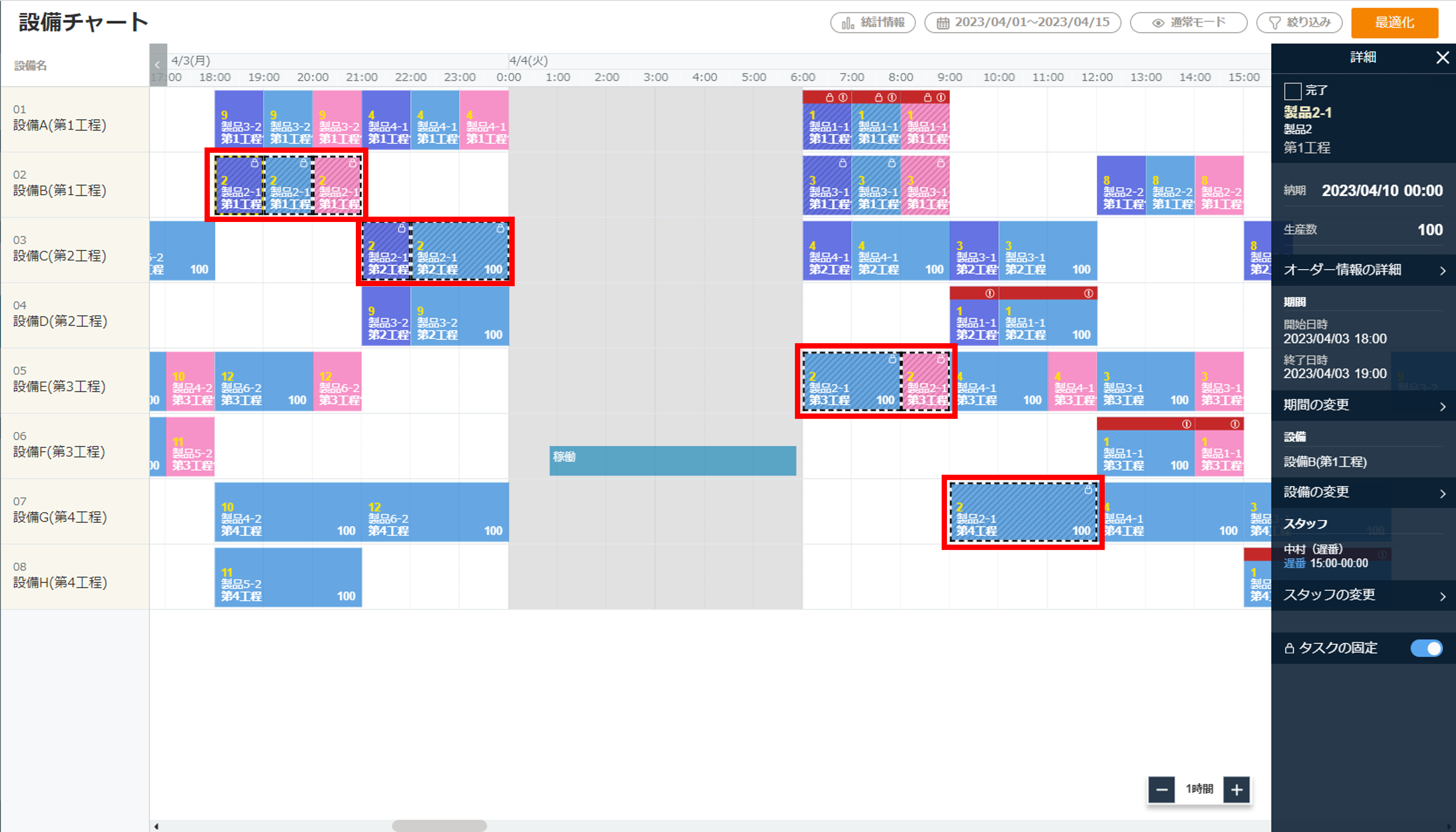Open 統計情報 statistics
Image resolution: width=1456 pixels, height=832 pixels.
point(873,22)
